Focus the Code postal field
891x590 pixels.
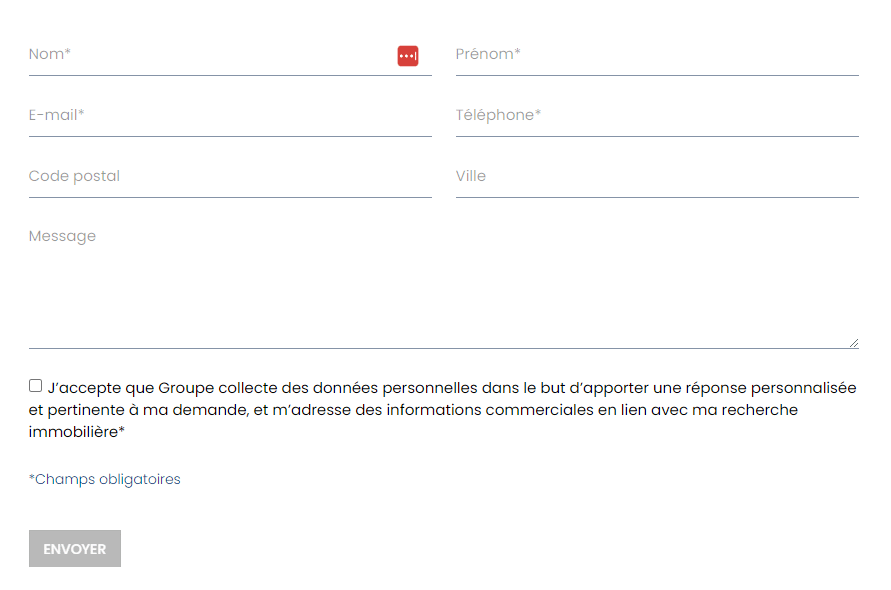[230, 177]
